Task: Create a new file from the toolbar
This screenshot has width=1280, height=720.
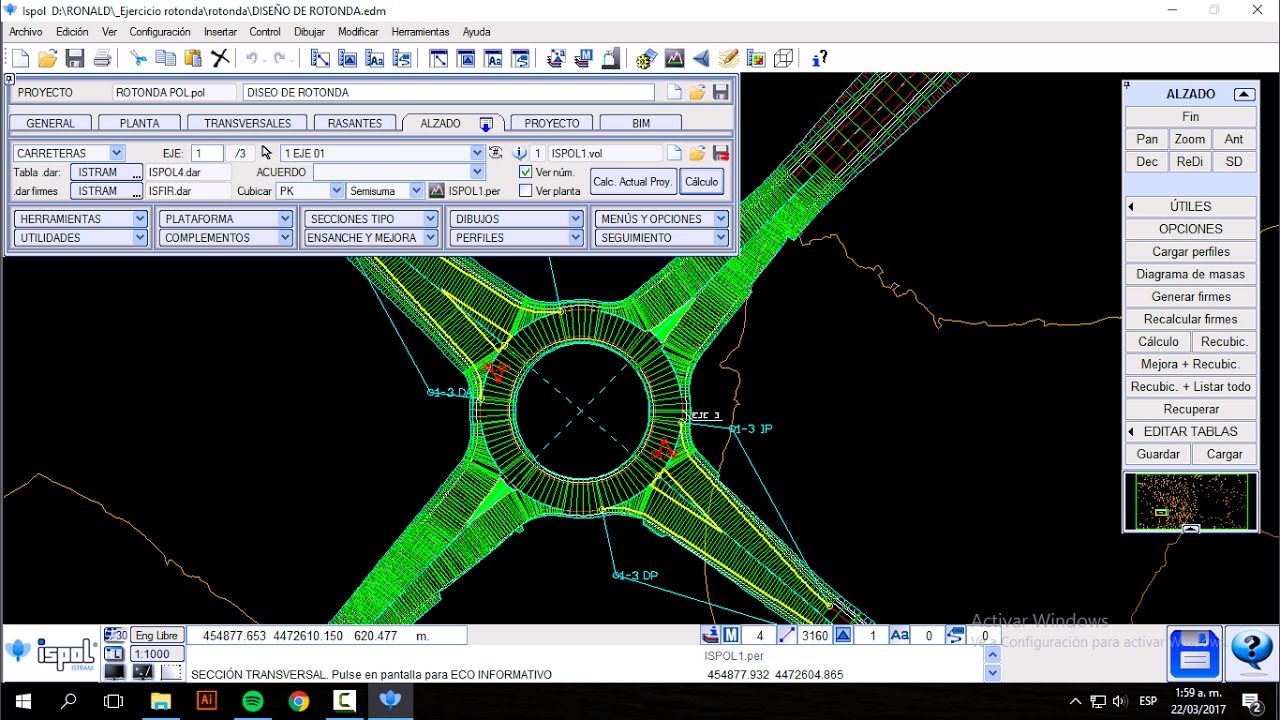Action: 20,59
